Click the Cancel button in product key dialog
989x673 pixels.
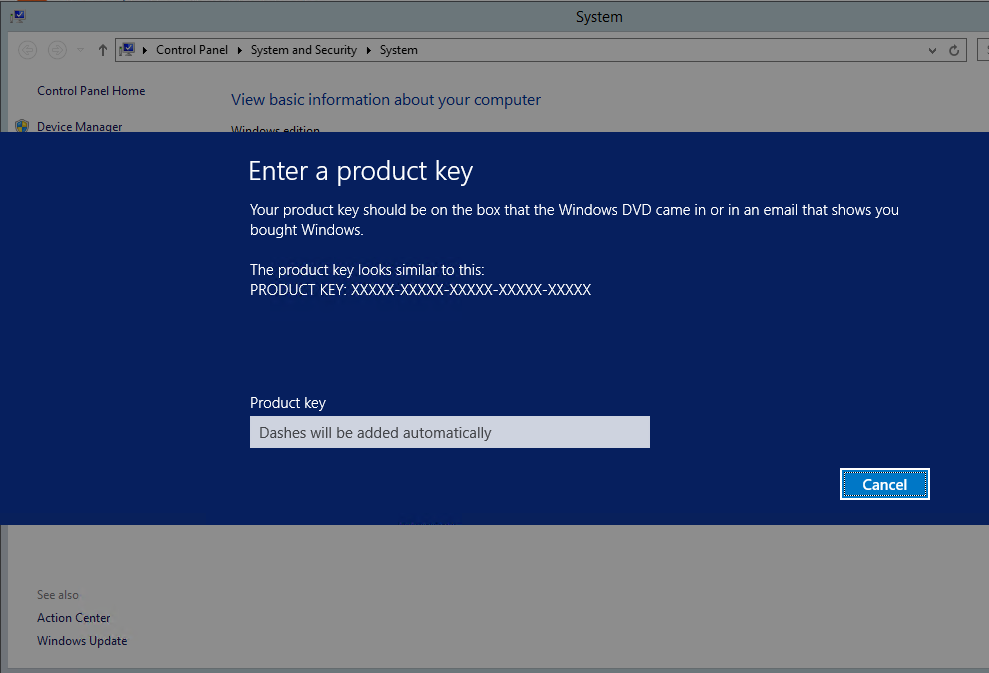point(884,484)
